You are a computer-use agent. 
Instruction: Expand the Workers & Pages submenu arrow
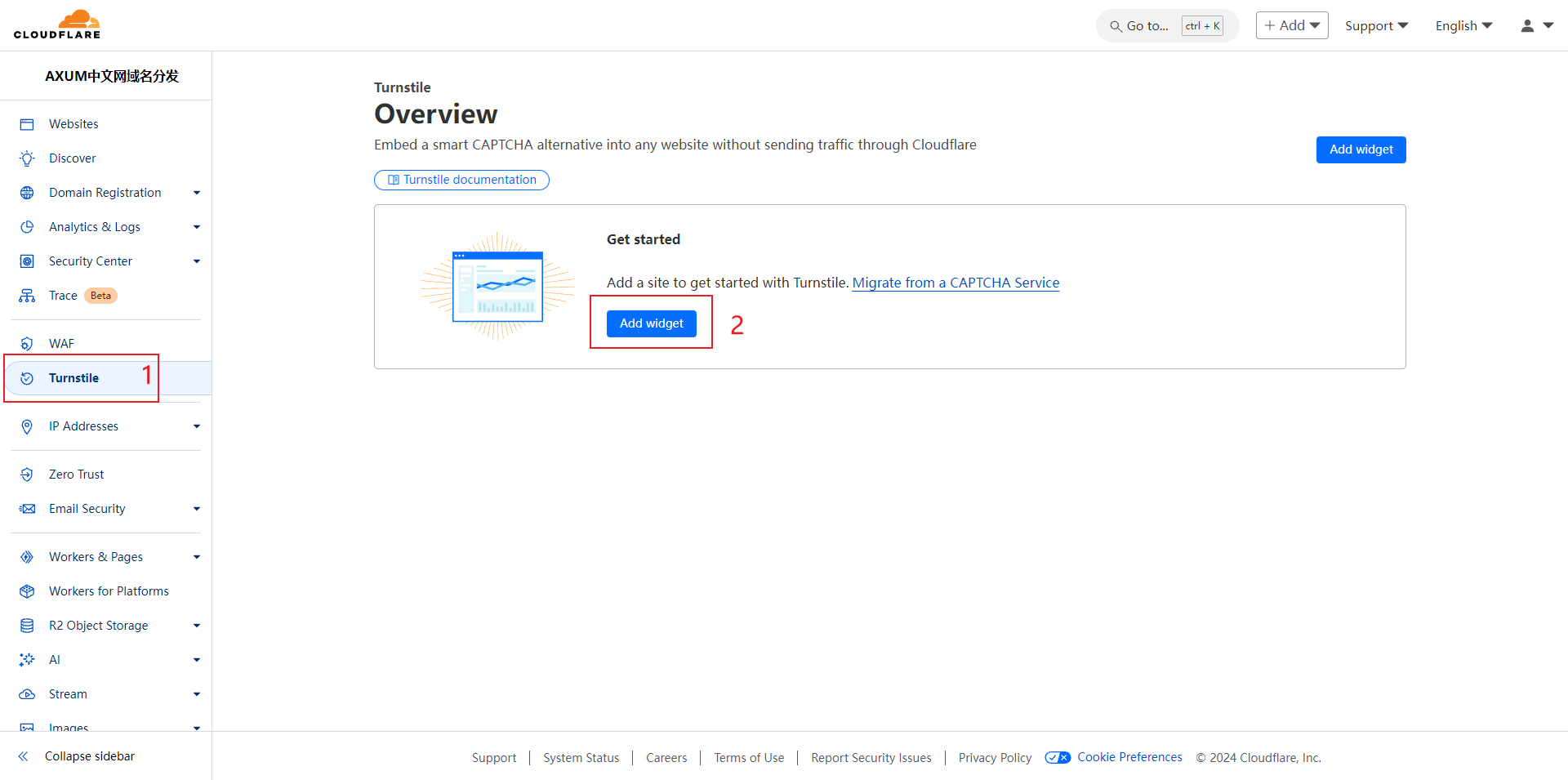click(197, 557)
